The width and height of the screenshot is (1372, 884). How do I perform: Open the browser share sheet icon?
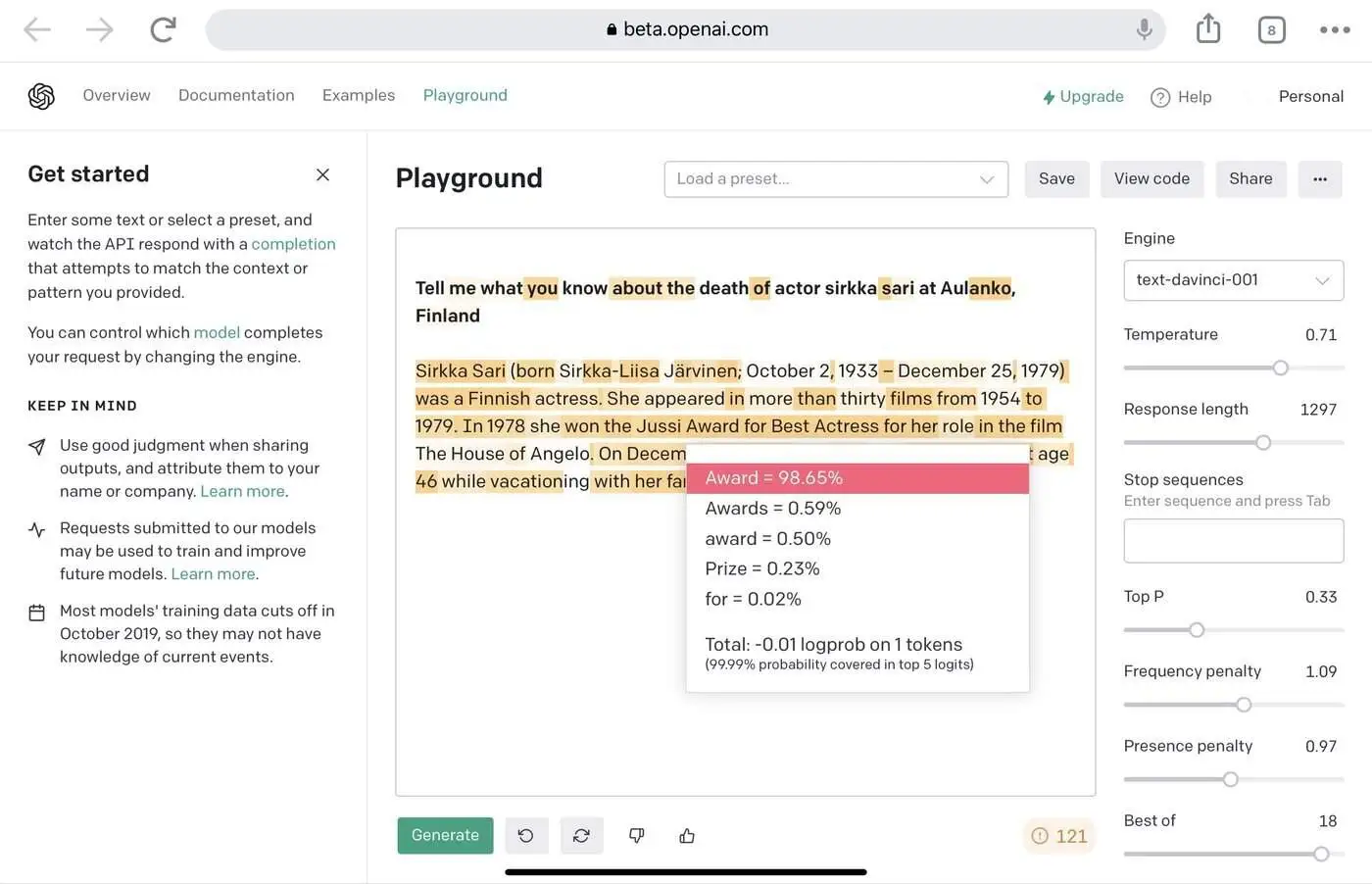point(1208,29)
